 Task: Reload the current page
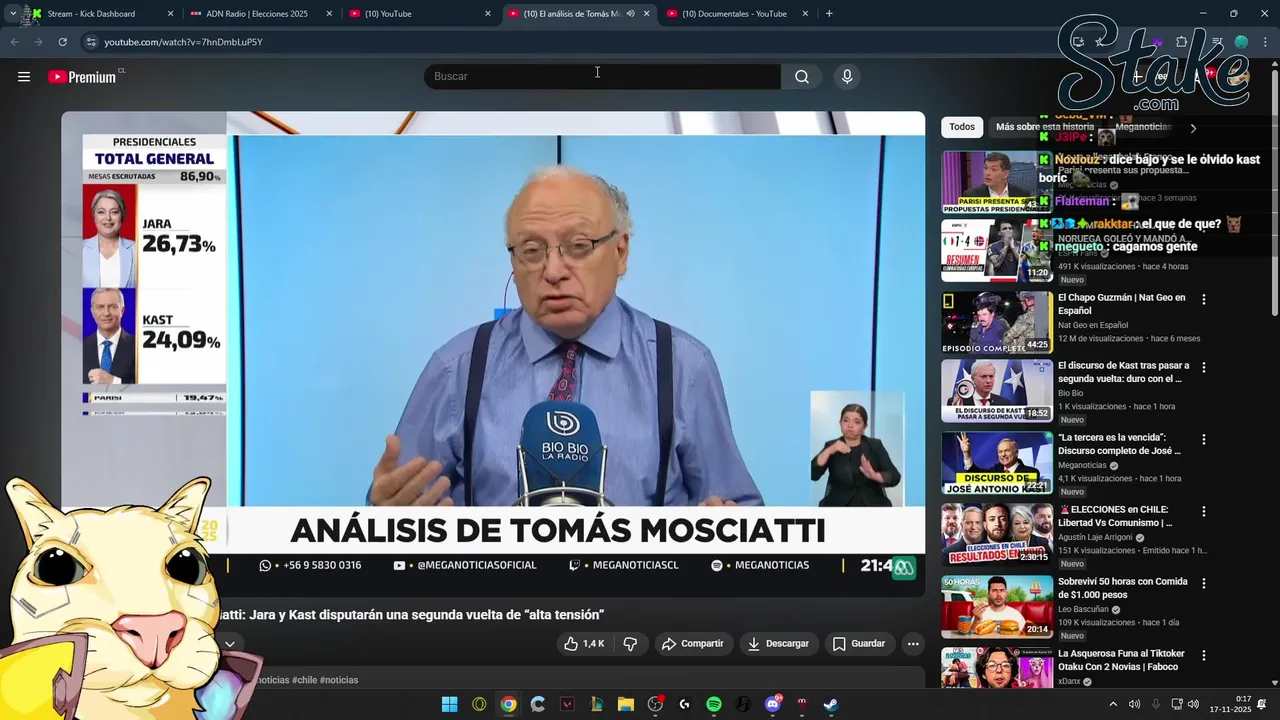pyautogui.click(x=62, y=42)
